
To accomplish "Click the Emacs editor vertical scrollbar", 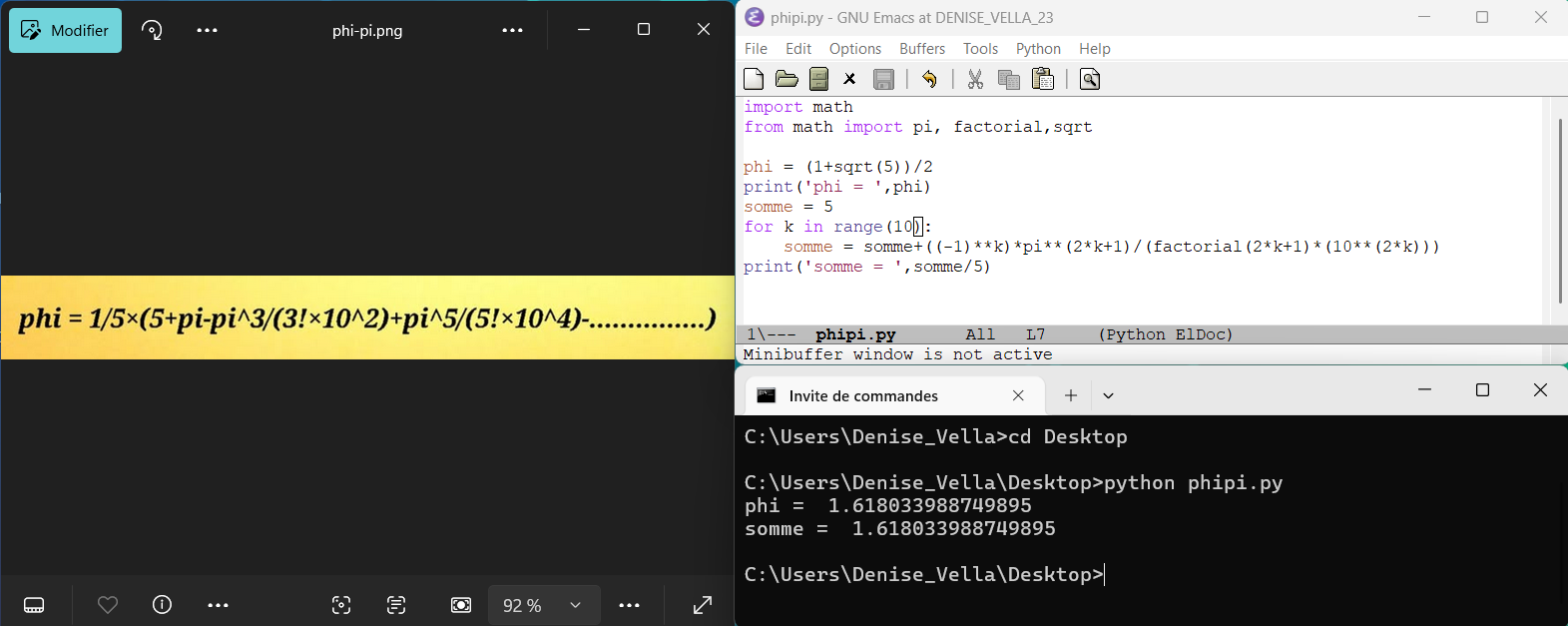I will pyautogui.click(x=1560, y=210).
